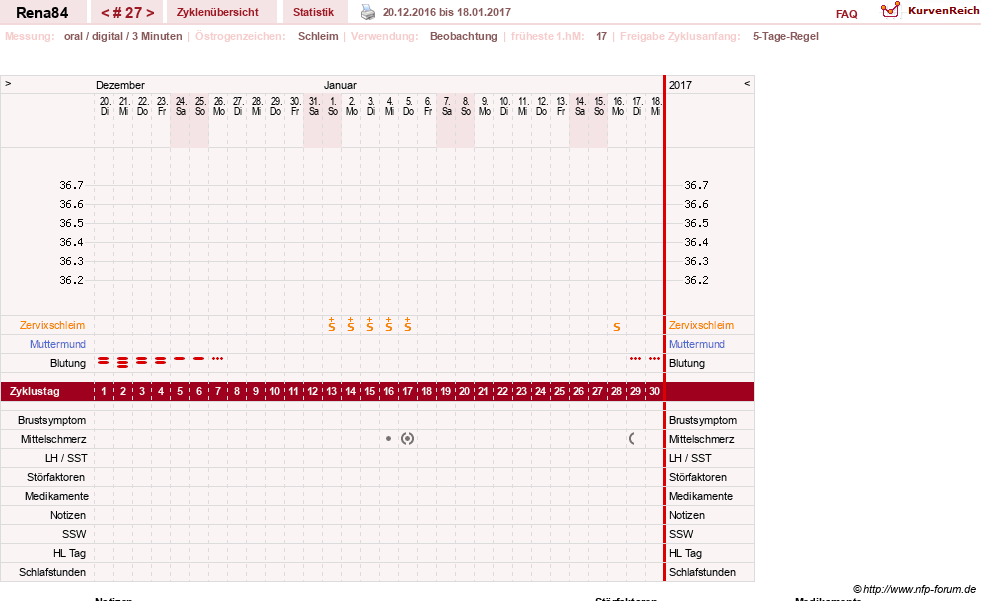Click the printer icon

368,12
